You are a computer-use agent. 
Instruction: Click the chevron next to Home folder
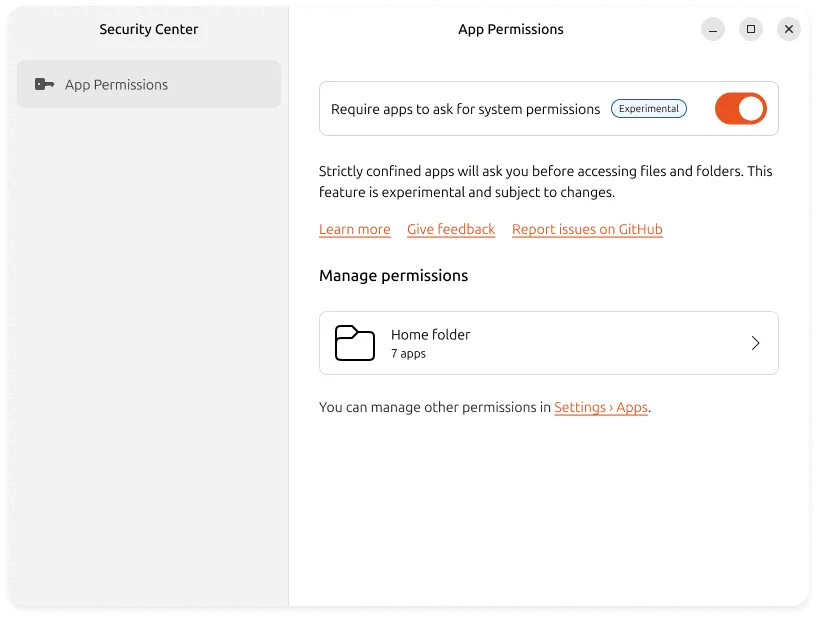pos(756,343)
